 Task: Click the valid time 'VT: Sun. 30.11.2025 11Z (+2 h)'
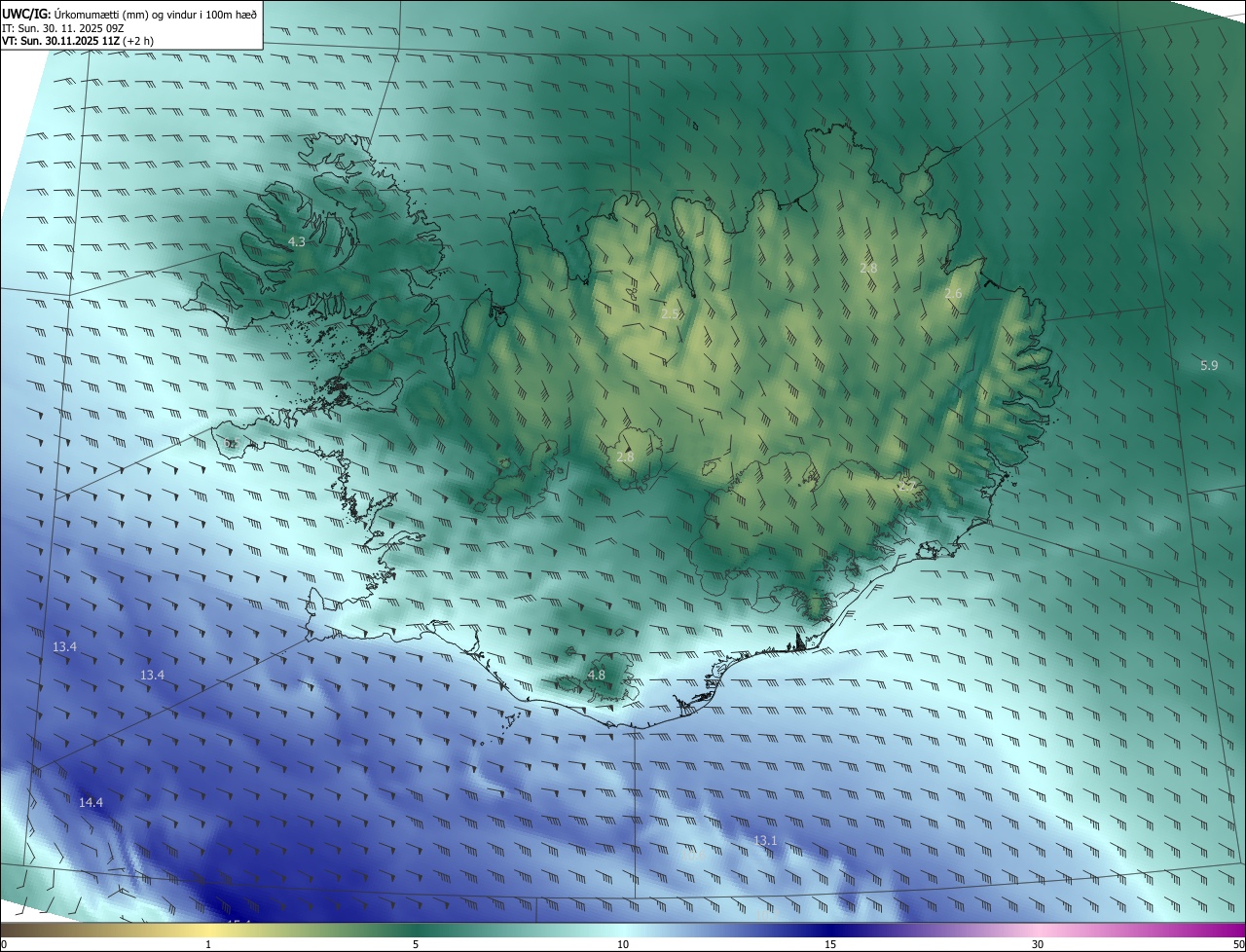point(77,41)
